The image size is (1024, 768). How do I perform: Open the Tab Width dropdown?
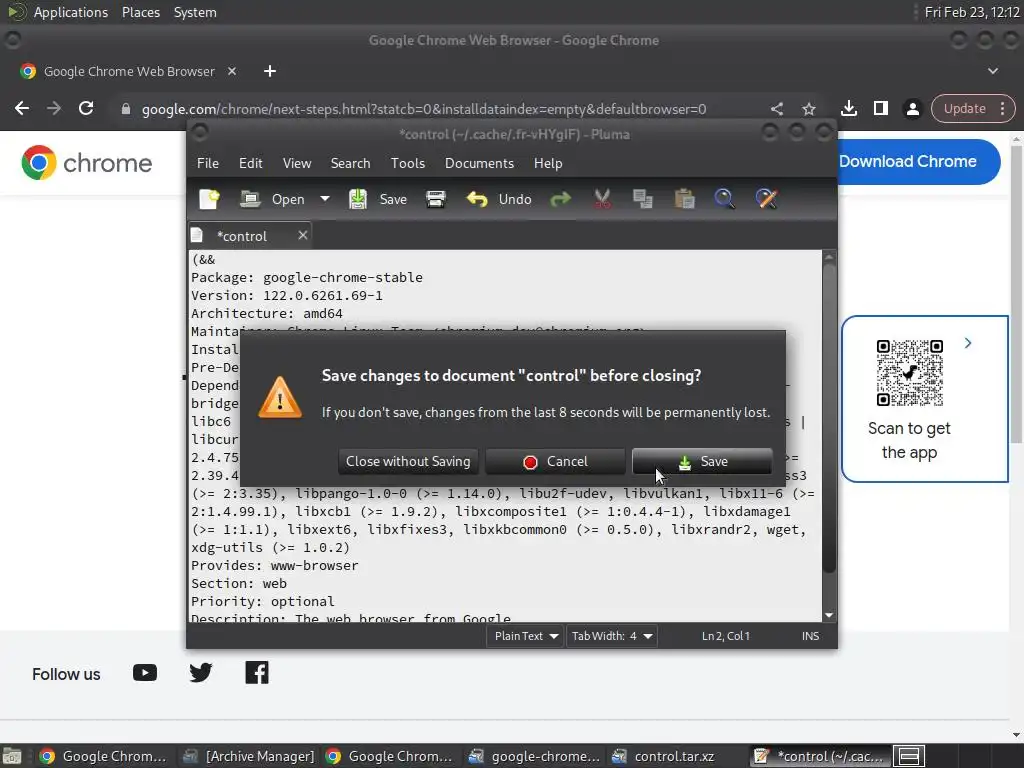coord(612,636)
